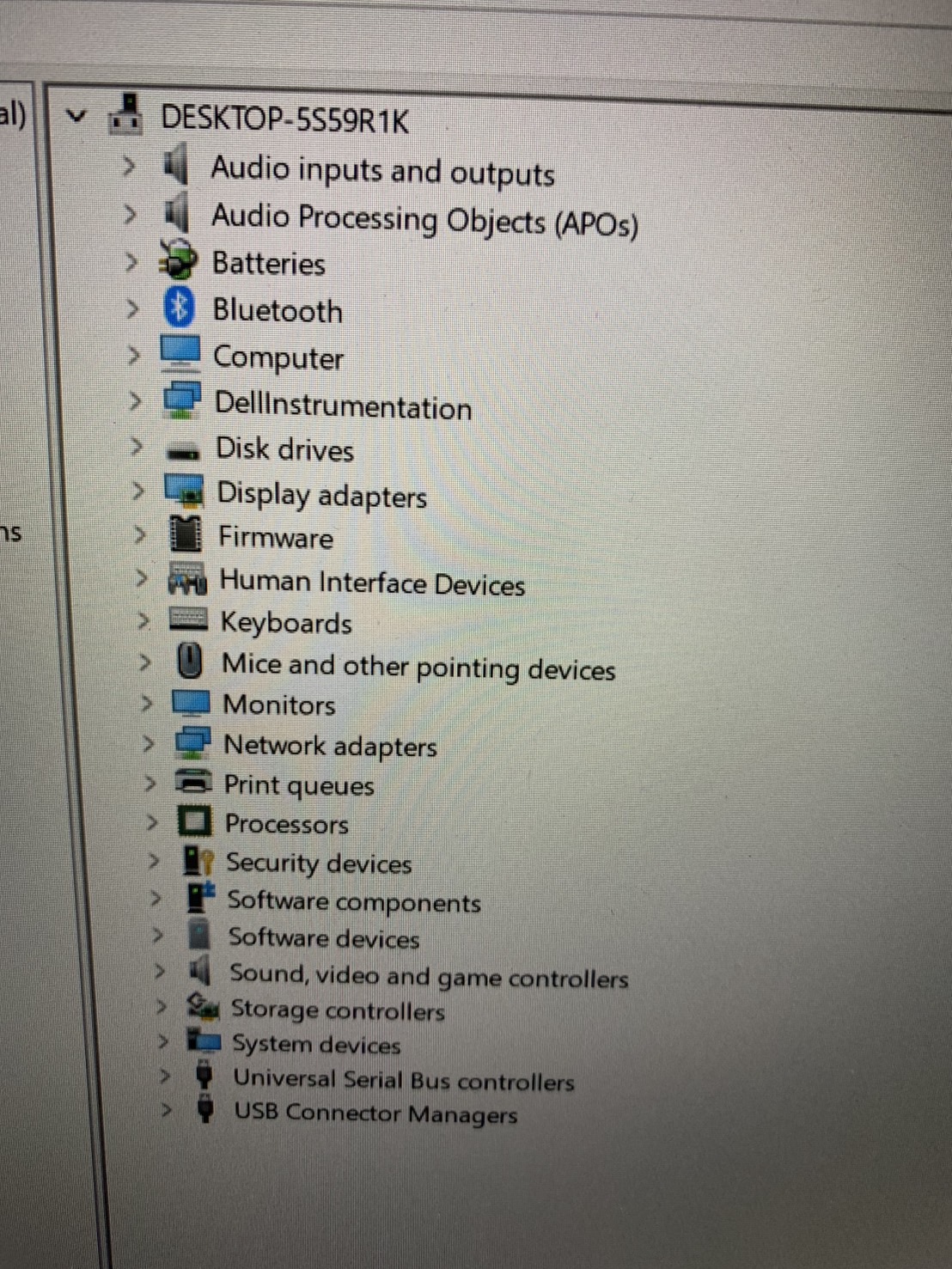Select the Keyboards label
This screenshot has height=1269, width=952.
click(x=286, y=623)
